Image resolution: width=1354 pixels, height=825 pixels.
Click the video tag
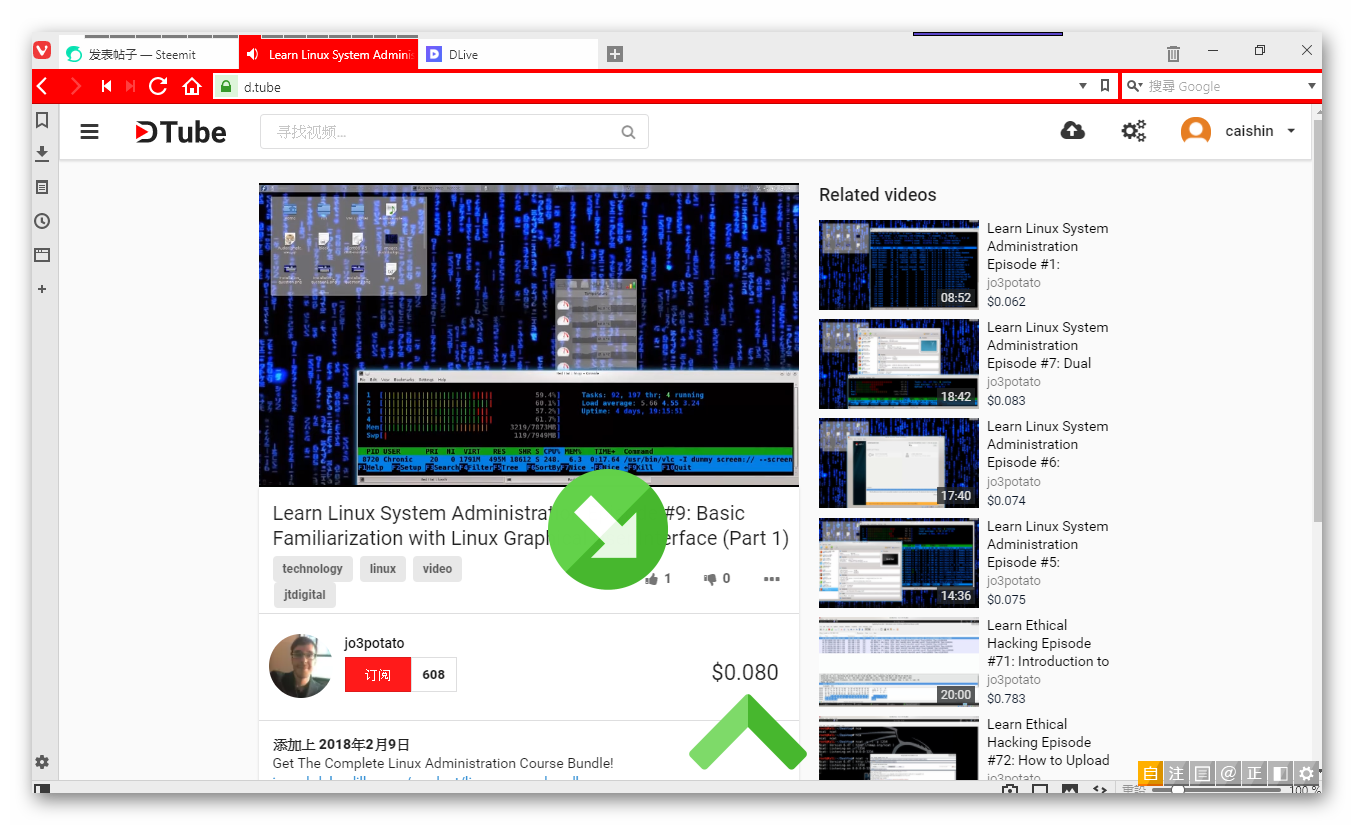click(x=437, y=569)
